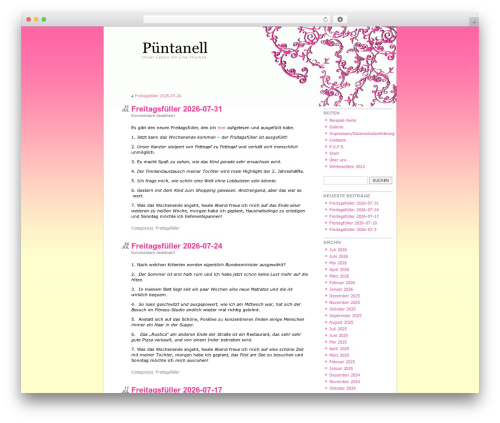Open the Galerie page in sidebar
This screenshot has height=423, width=500.
tap(336, 127)
